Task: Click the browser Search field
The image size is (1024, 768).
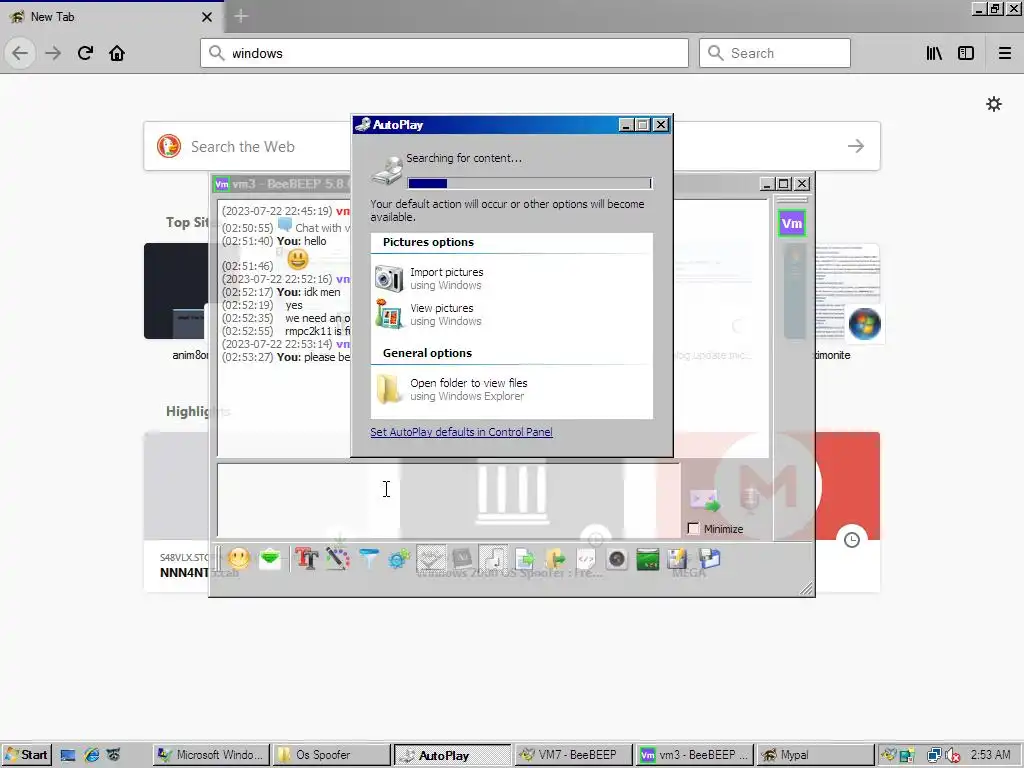Action: pyautogui.click(x=775, y=53)
